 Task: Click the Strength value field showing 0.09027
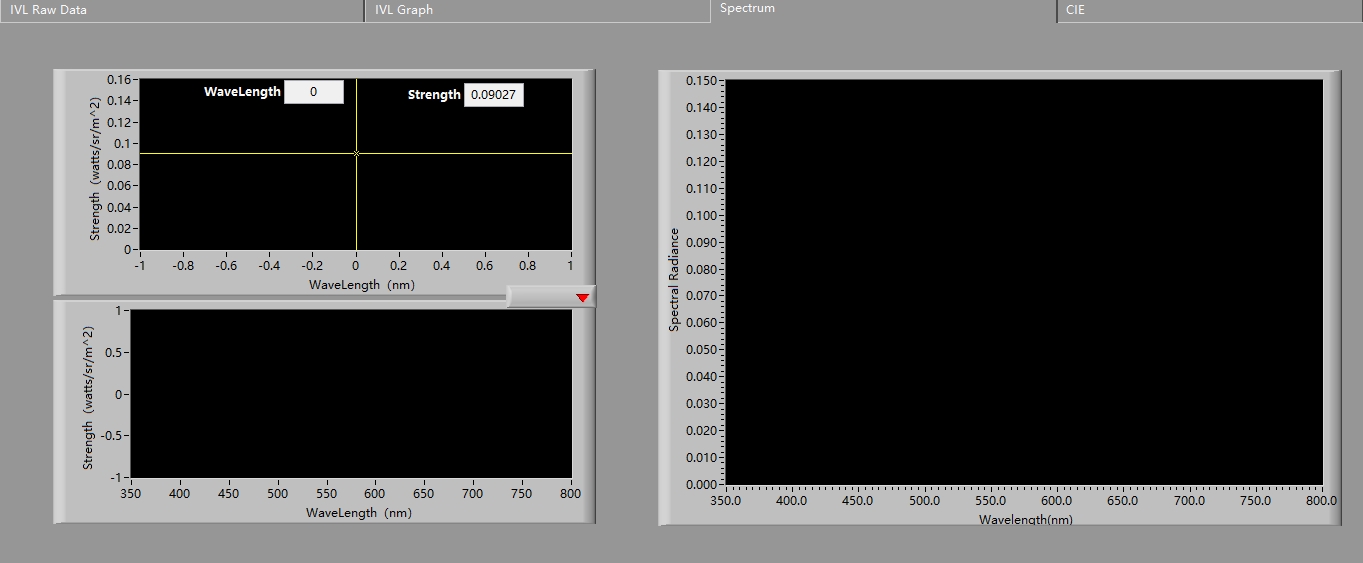(x=493, y=95)
